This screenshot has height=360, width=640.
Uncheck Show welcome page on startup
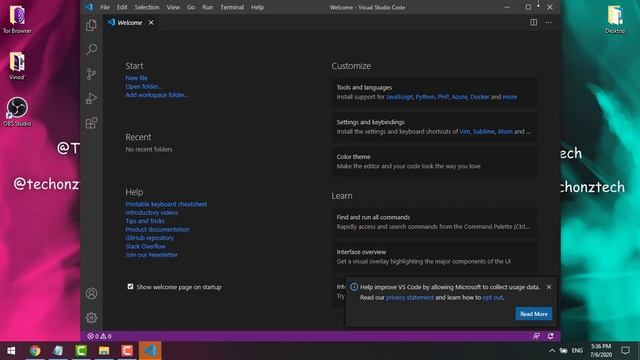(x=130, y=287)
